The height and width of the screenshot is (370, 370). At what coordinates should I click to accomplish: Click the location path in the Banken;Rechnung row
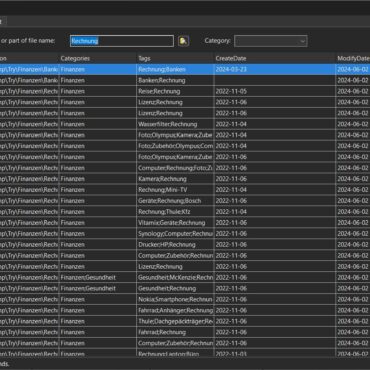(29, 80)
